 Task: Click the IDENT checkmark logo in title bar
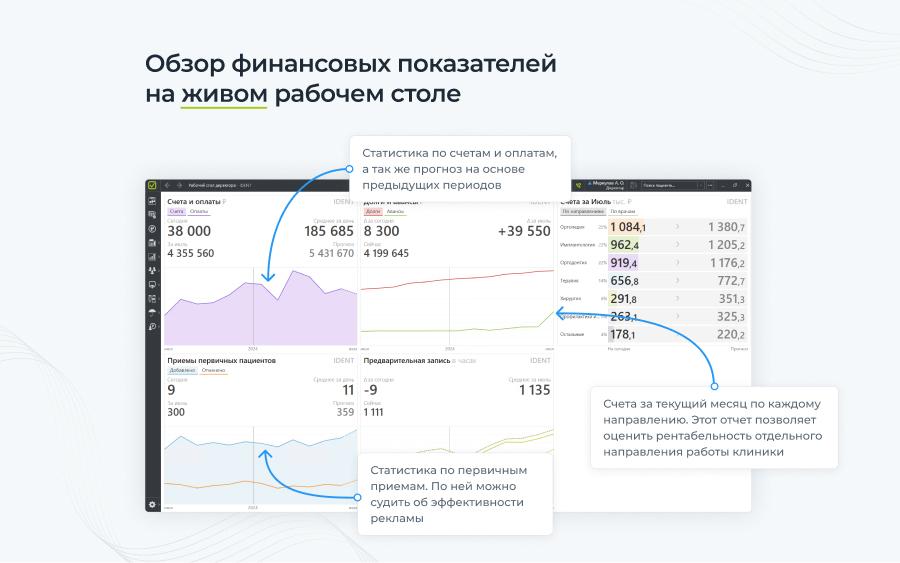coord(152,185)
